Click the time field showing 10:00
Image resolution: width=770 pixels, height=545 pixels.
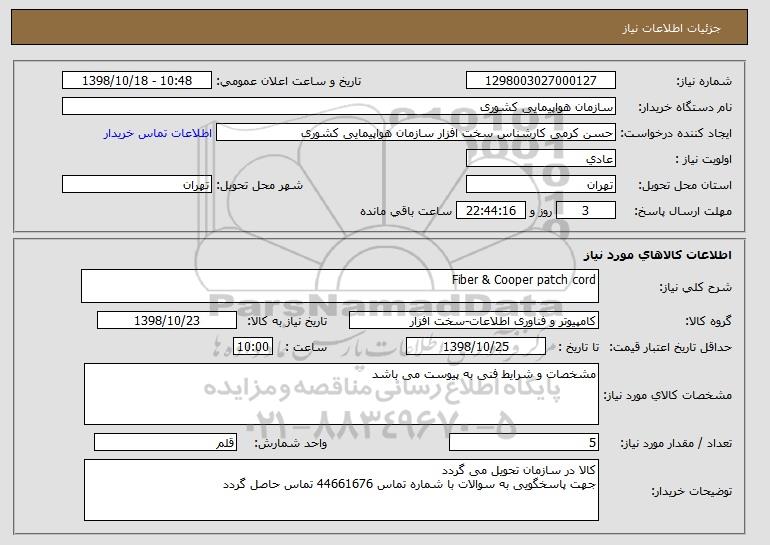tap(253, 347)
